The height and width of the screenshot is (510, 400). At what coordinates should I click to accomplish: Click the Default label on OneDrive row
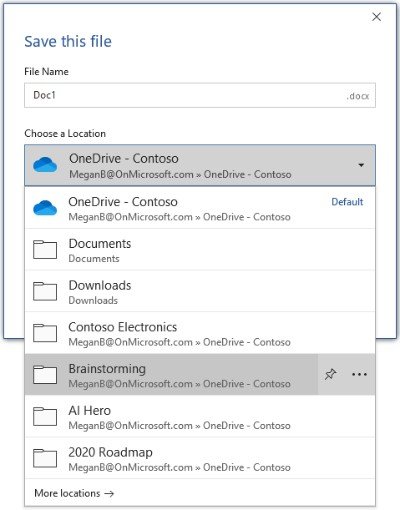click(x=347, y=202)
